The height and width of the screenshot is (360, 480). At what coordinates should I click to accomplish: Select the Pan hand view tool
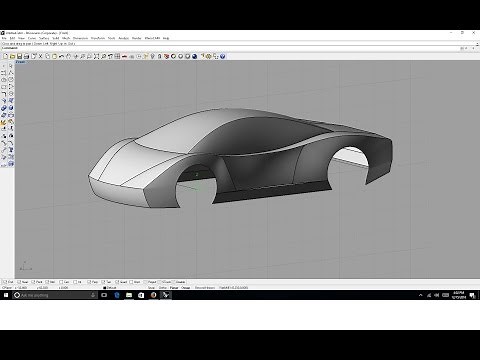(69, 56)
